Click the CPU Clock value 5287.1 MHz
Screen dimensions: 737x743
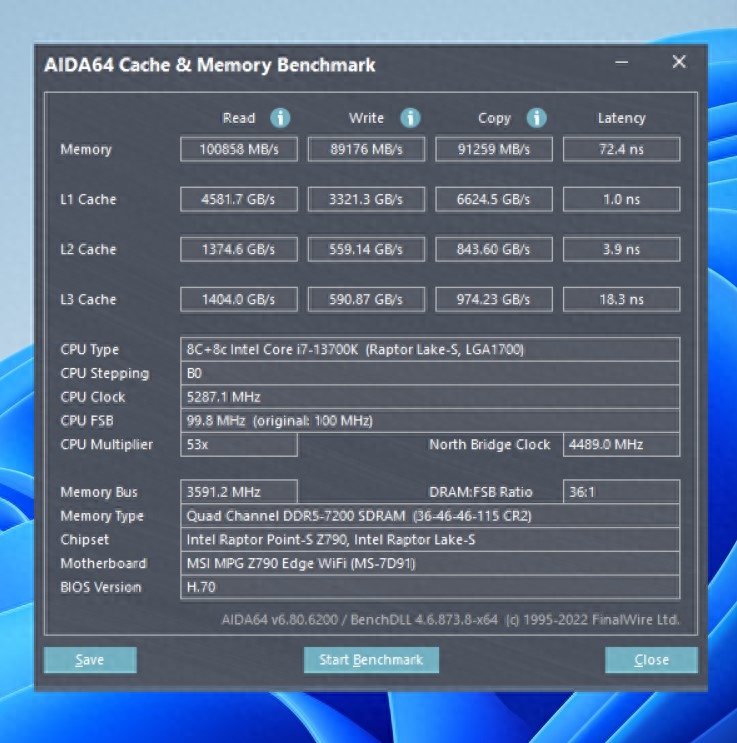pos(430,397)
